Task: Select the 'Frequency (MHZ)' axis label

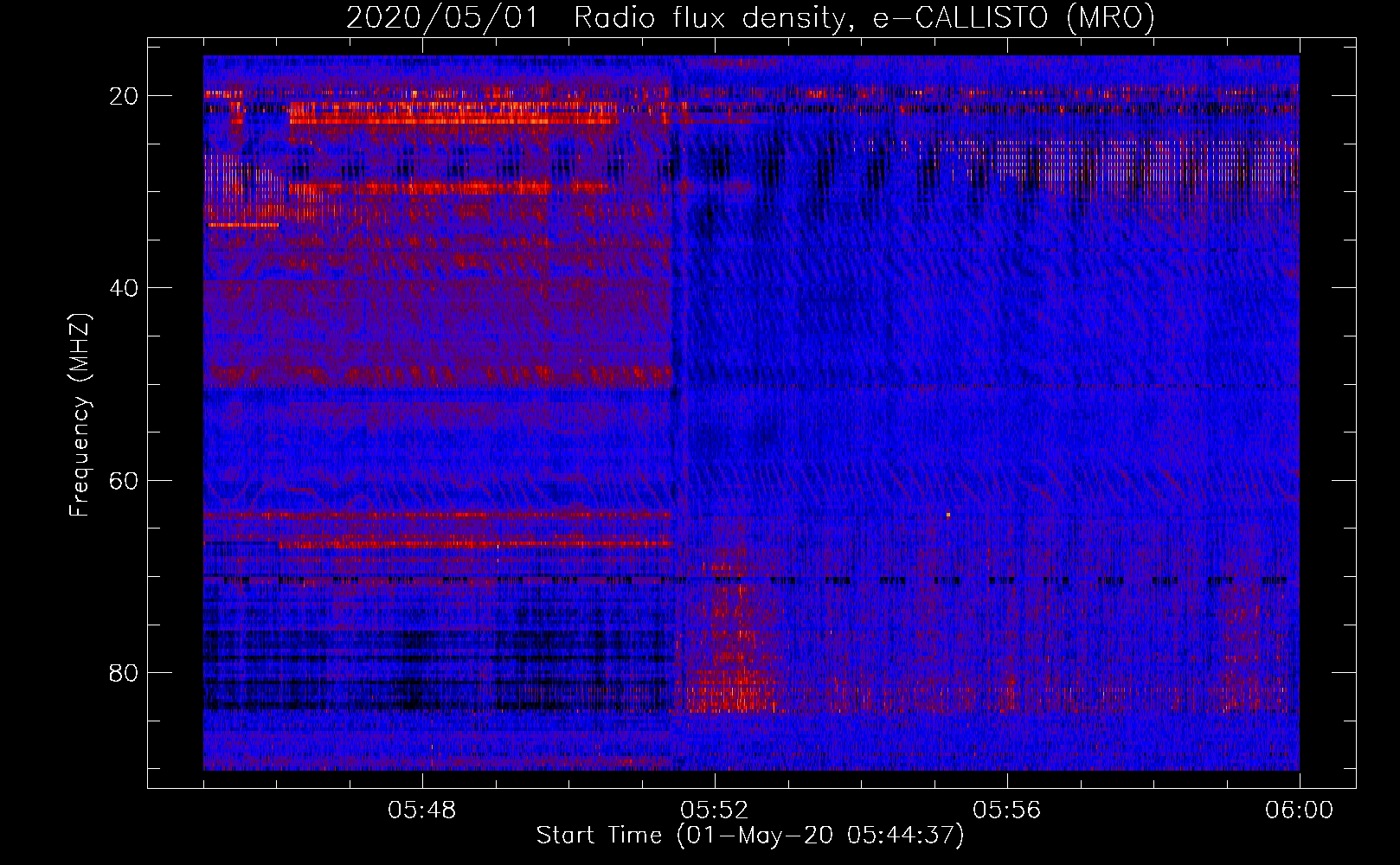Action: pos(80,415)
